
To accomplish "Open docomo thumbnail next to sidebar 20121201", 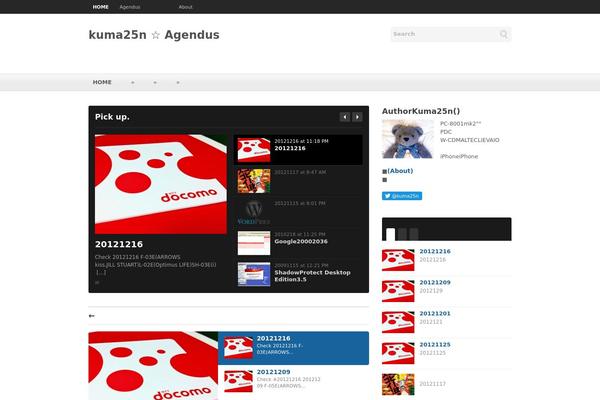I will 398,322.
